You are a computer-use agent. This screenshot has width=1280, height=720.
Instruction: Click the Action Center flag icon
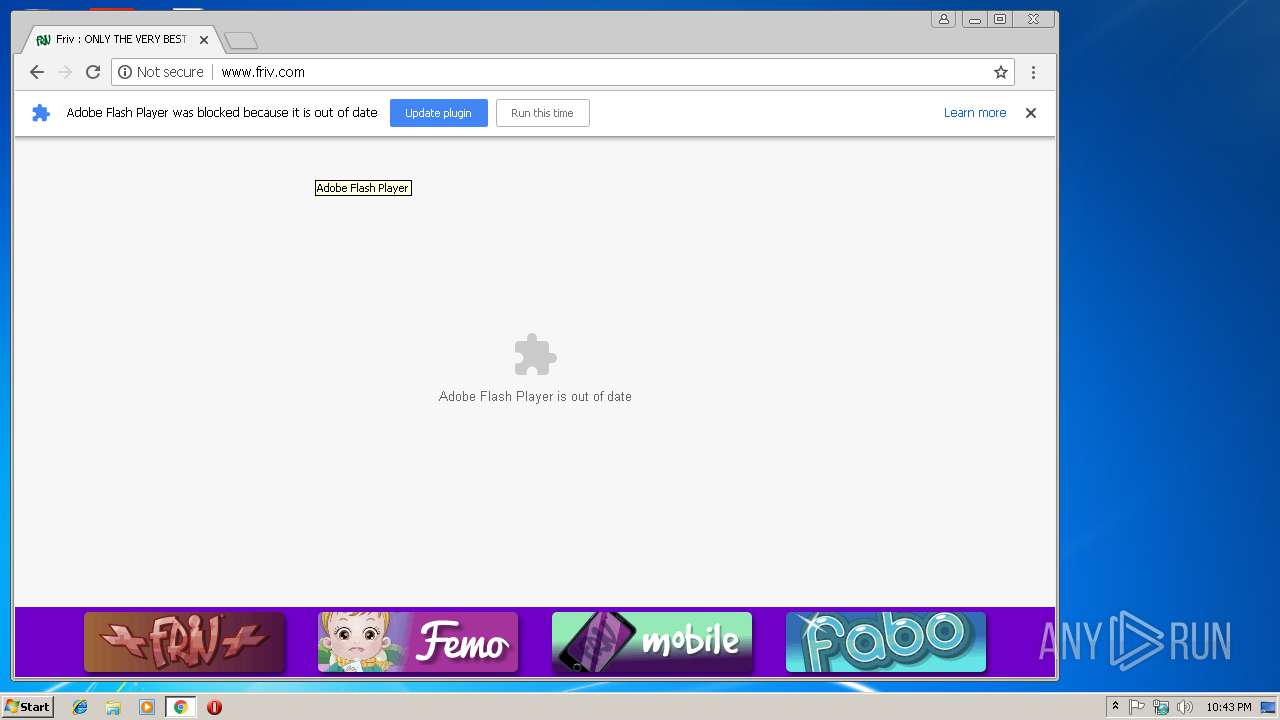tap(1137, 707)
